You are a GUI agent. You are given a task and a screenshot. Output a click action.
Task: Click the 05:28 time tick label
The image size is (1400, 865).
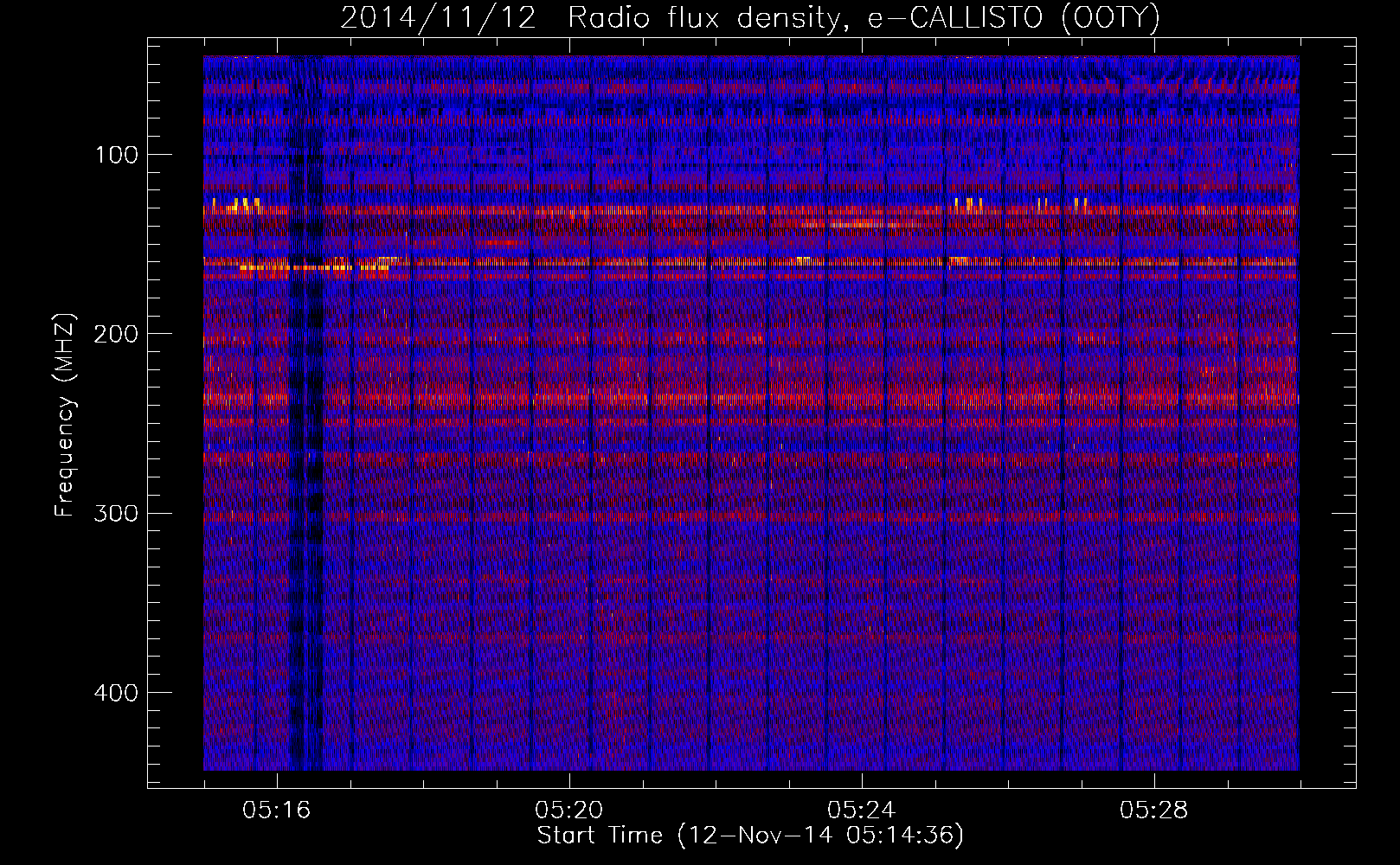coord(1154,811)
